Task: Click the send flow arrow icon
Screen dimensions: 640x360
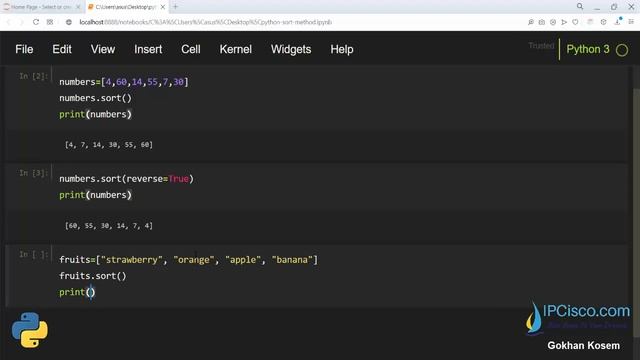Action: [x=564, y=22]
